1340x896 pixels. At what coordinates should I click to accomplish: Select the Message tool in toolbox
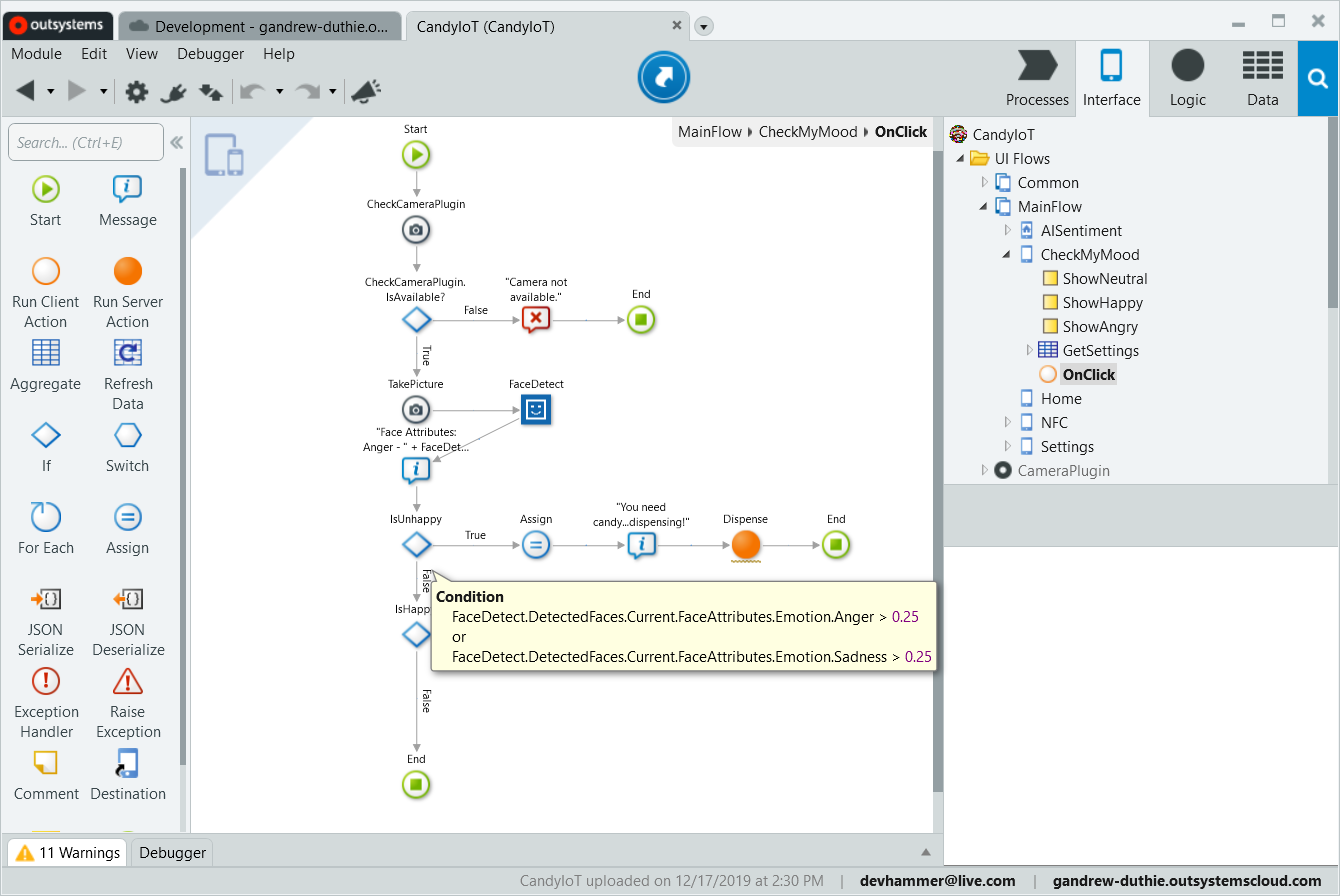coord(127,201)
